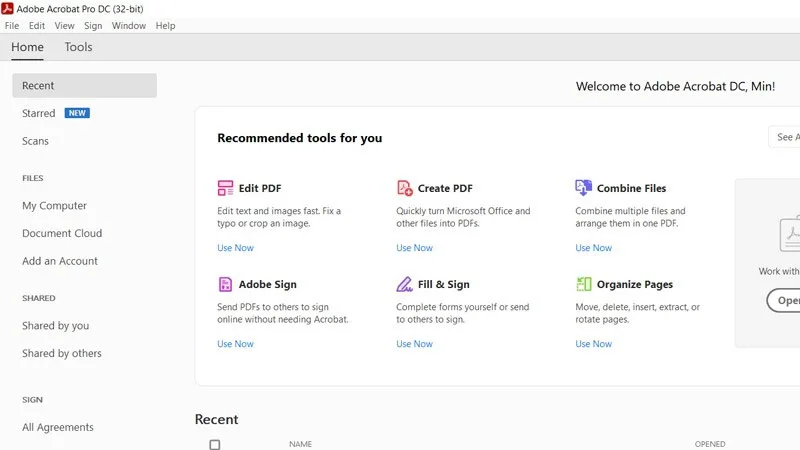Switch to the Home tab
This screenshot has width=800, height=450.
[27, 47]
